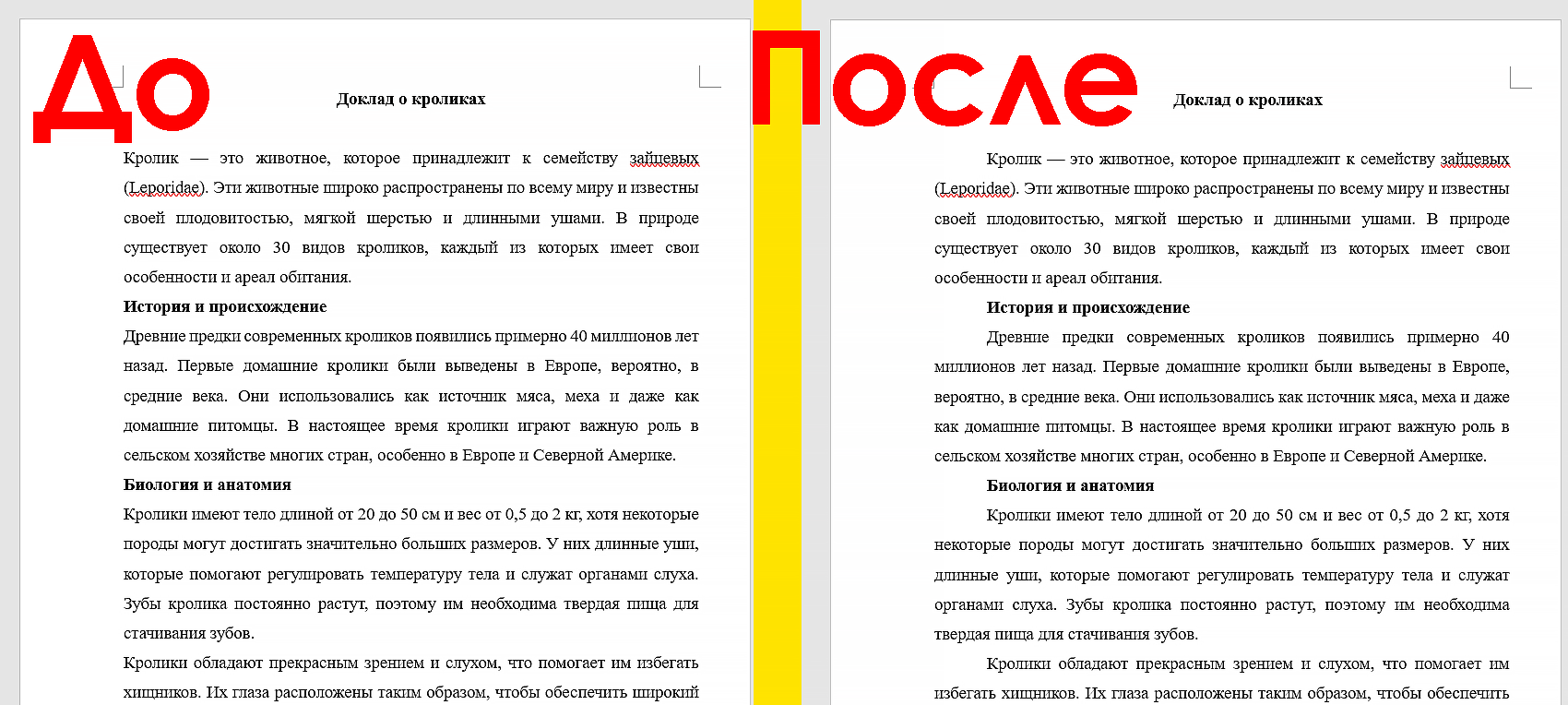Click right-page line beginning "избегать хищников. Их глаза"

pos(1222,693)
